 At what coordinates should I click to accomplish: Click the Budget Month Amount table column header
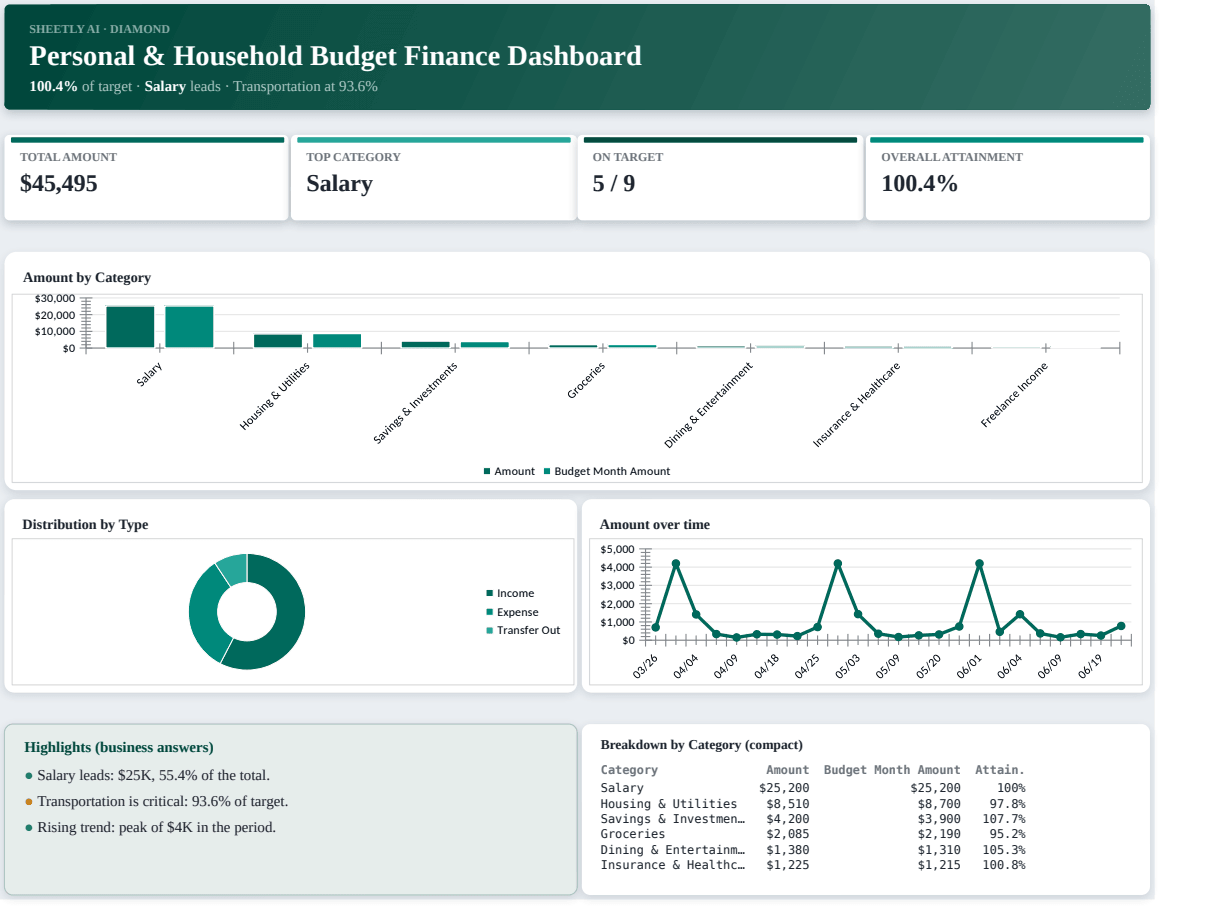point(892,770)
